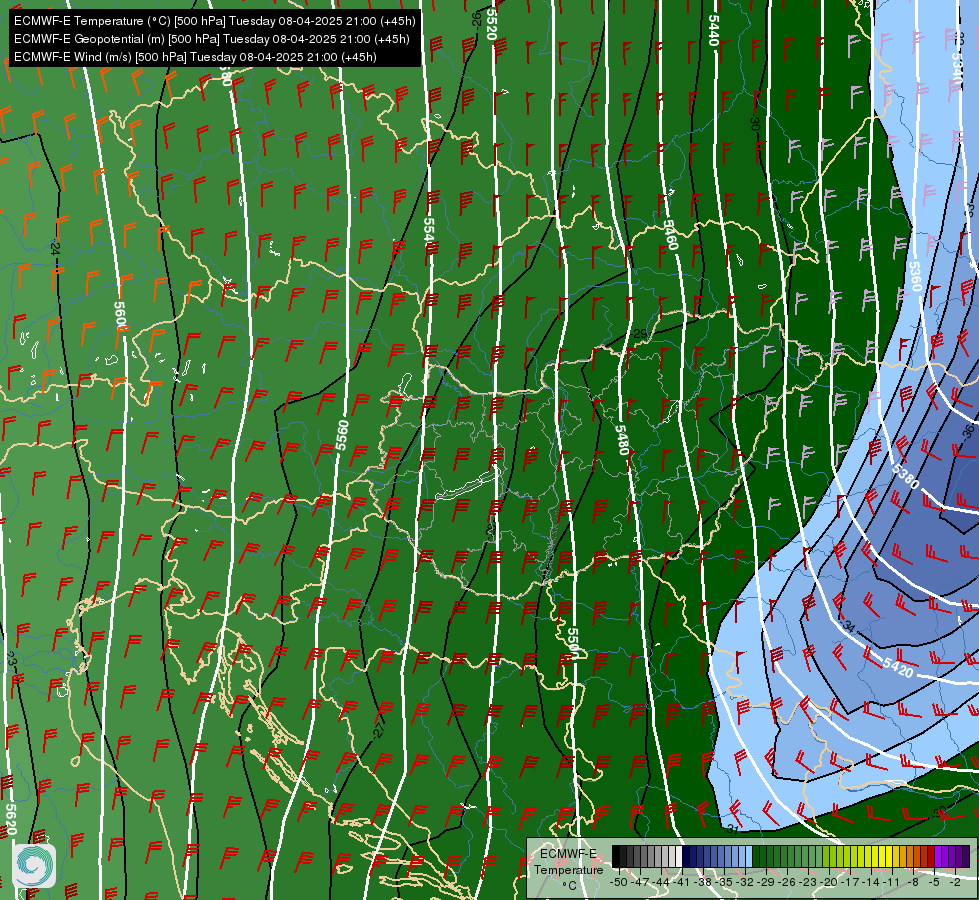Select the ECMWF-E Wind 500 hPa title line

tap(195, 57)
